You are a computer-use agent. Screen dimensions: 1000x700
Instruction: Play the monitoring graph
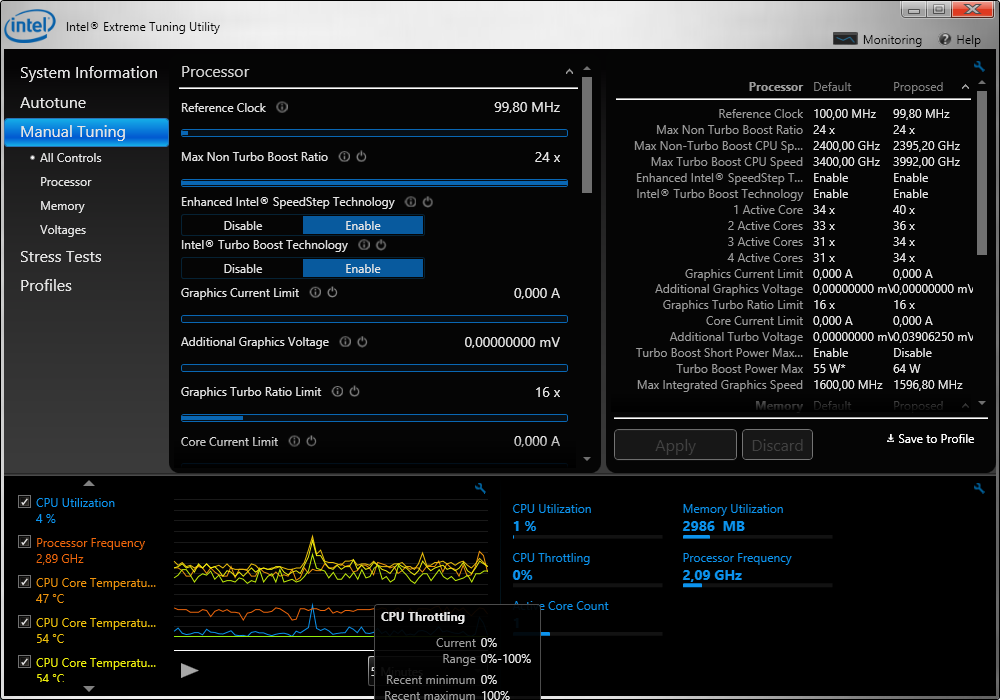click(189, 670)
